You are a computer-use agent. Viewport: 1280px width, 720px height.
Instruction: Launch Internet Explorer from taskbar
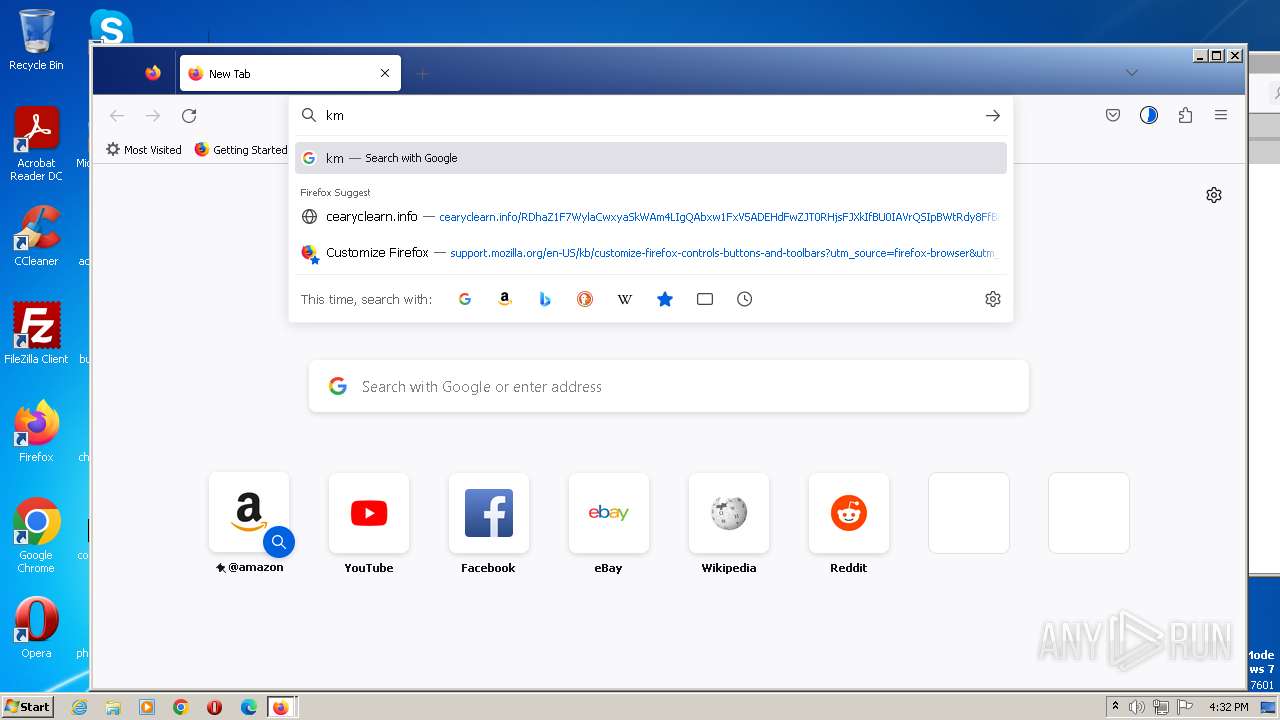(x=79, y=707)
